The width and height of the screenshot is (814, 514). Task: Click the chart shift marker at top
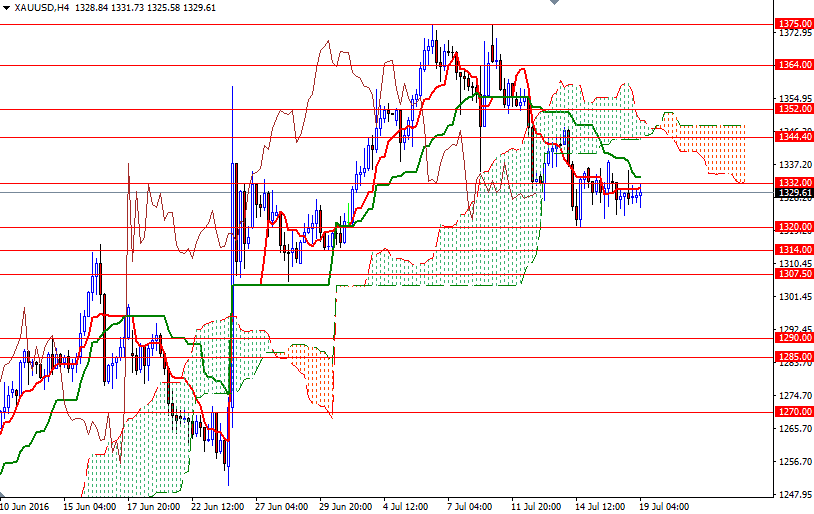point(549,4)
